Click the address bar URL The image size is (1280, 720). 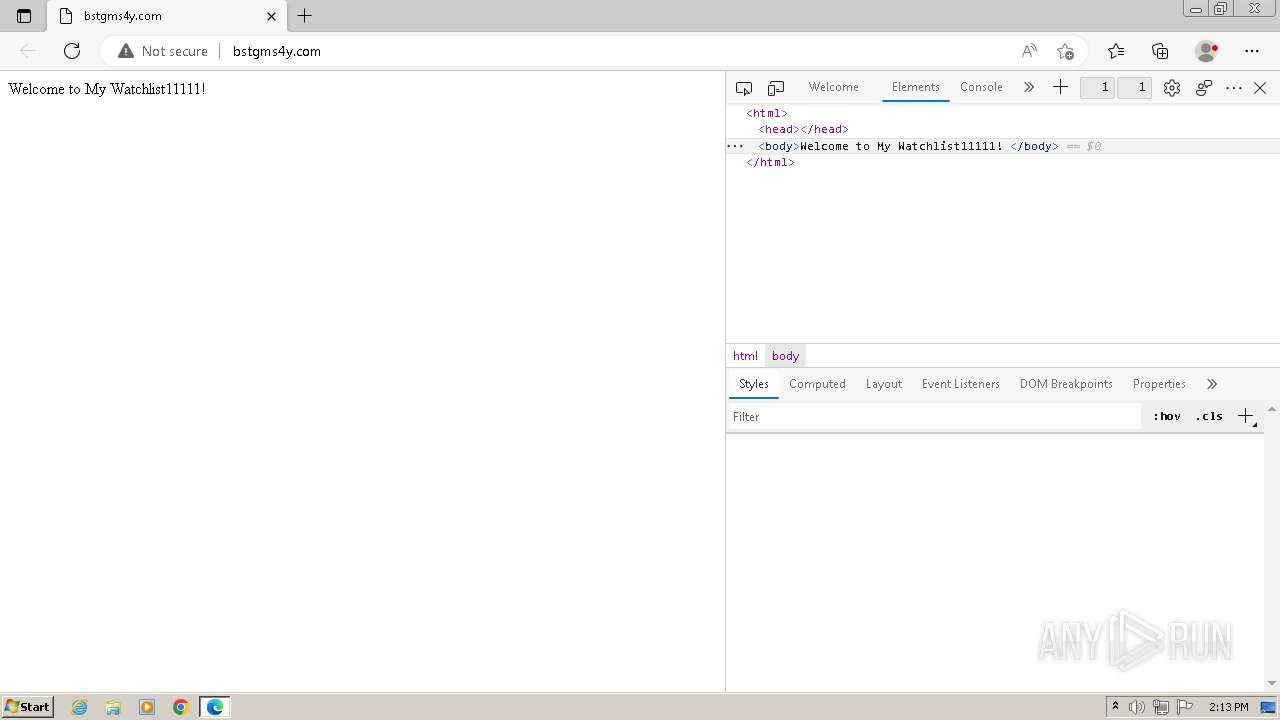click(277, 51)
